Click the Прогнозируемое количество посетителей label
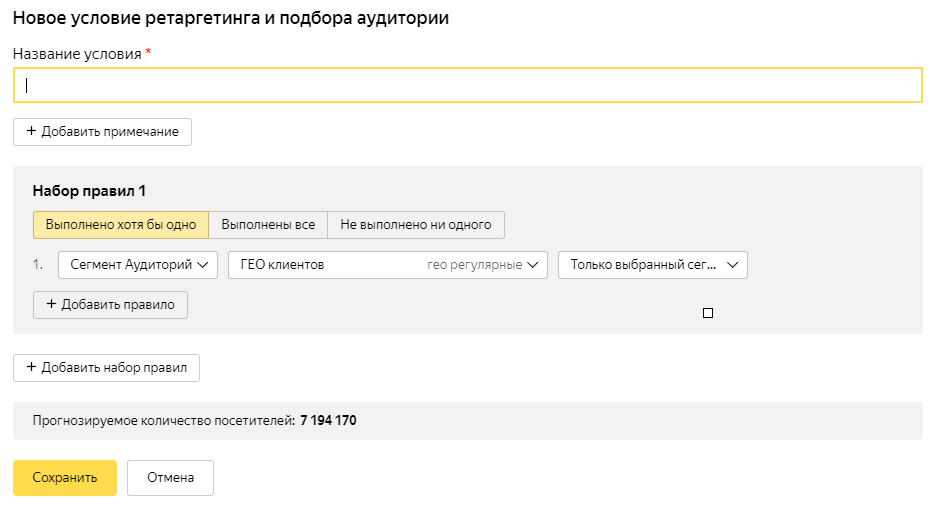 point(163,421)
